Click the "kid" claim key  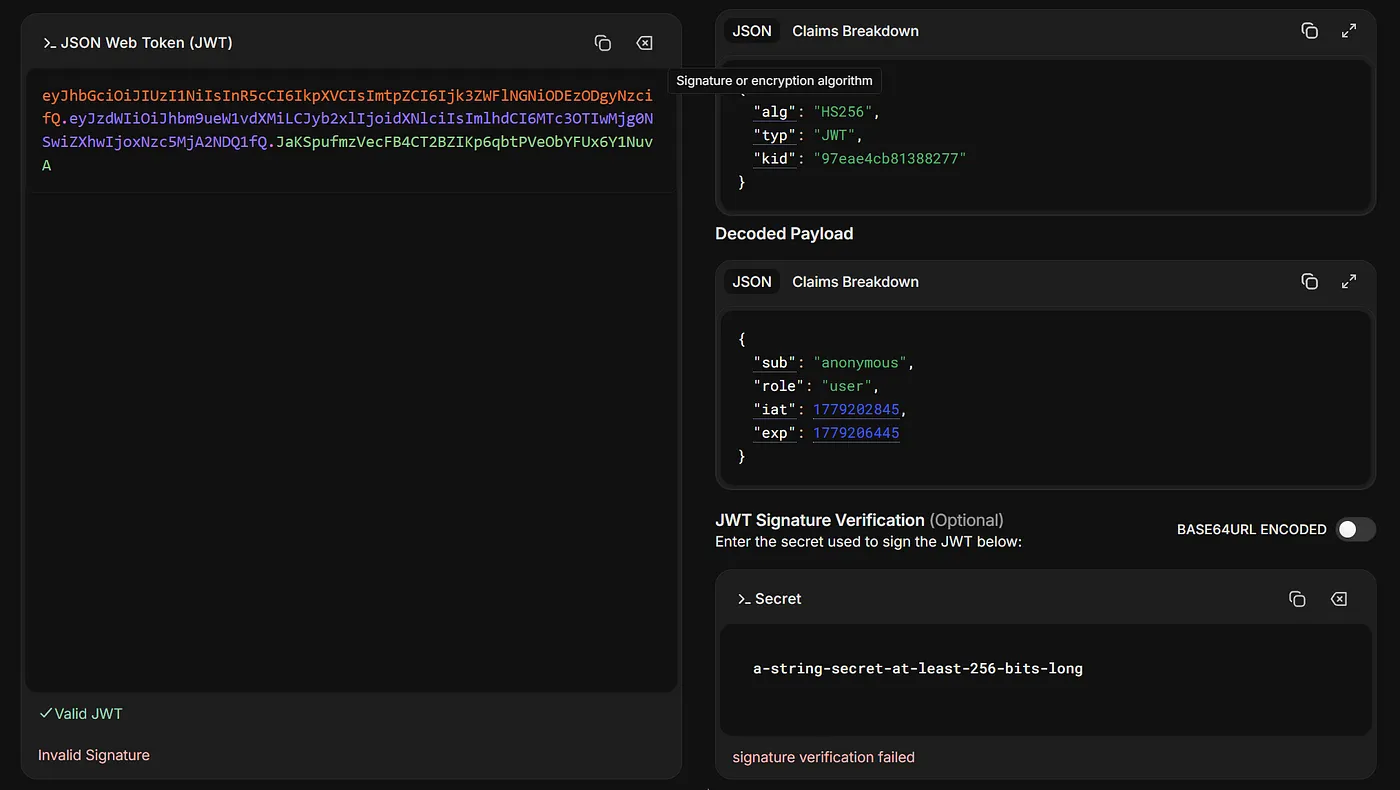[775, 159]
